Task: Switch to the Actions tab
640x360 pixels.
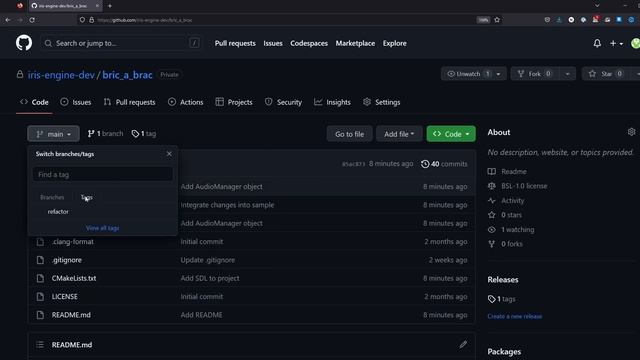Action: point(185,102)
